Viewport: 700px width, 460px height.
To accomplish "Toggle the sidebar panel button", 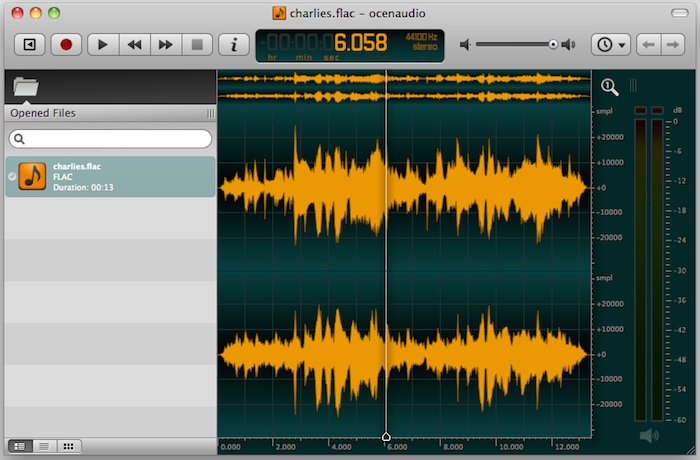I will pos(29,45).
